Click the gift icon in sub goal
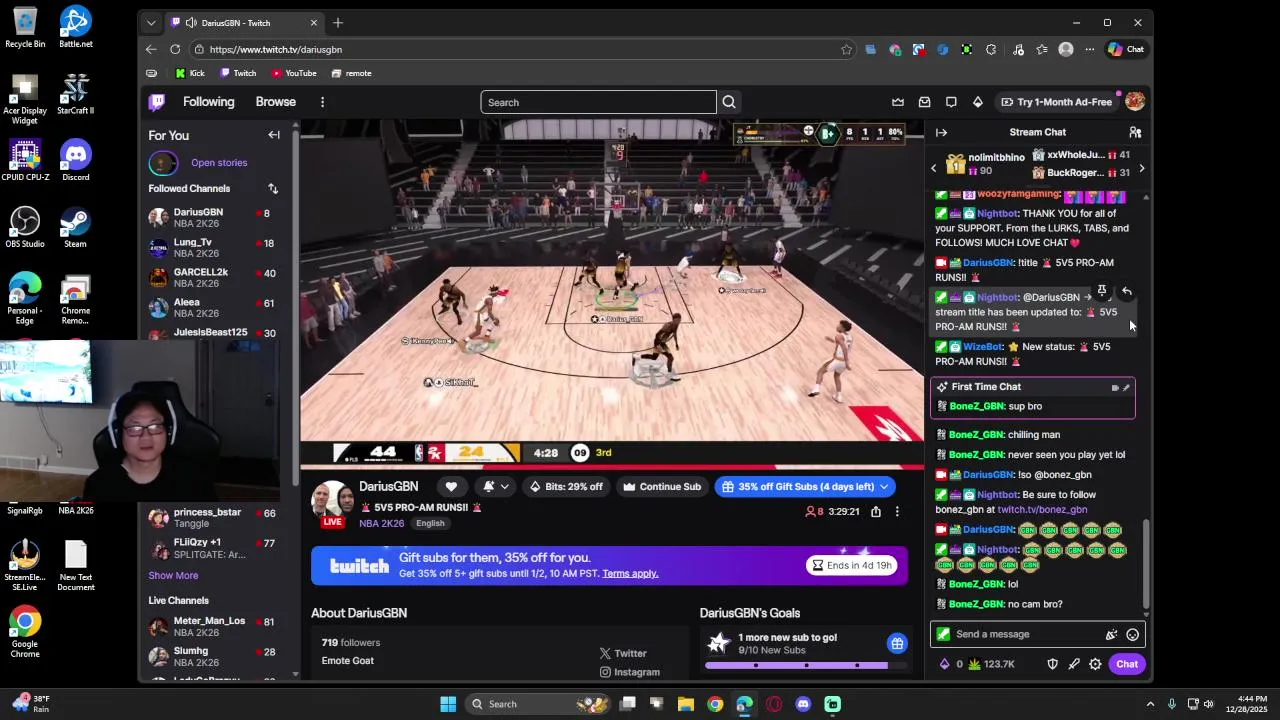 [897, 643]
